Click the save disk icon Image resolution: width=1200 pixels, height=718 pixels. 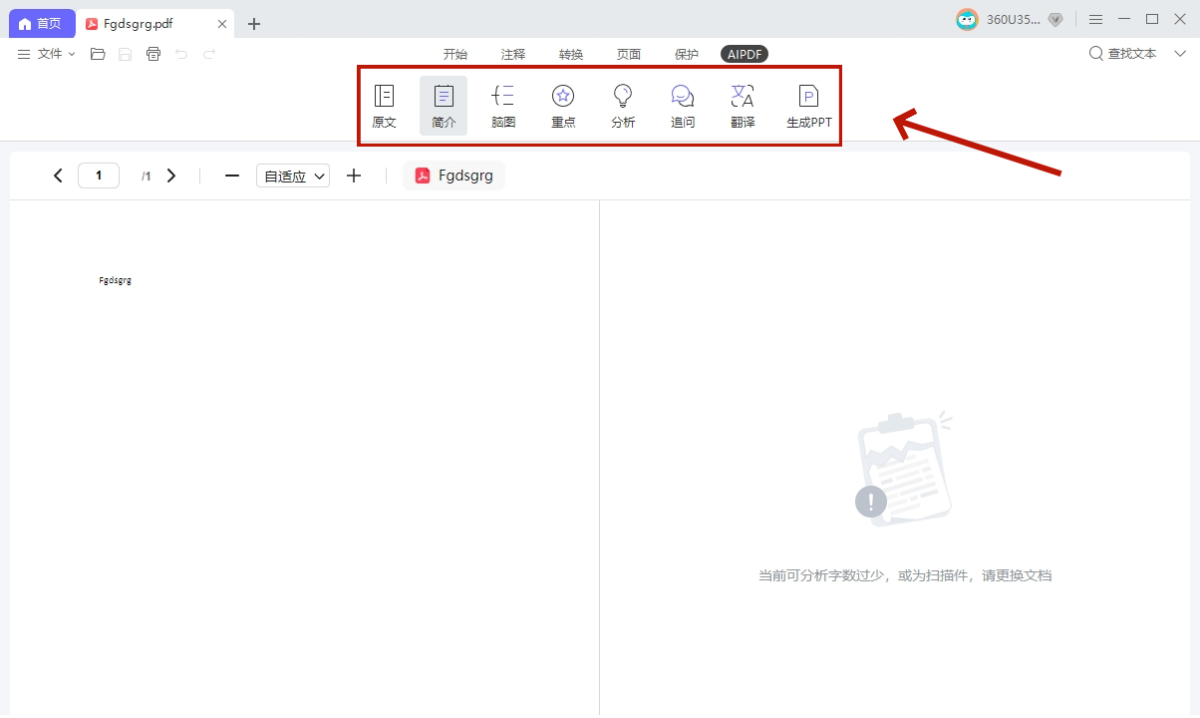[125, 54]
